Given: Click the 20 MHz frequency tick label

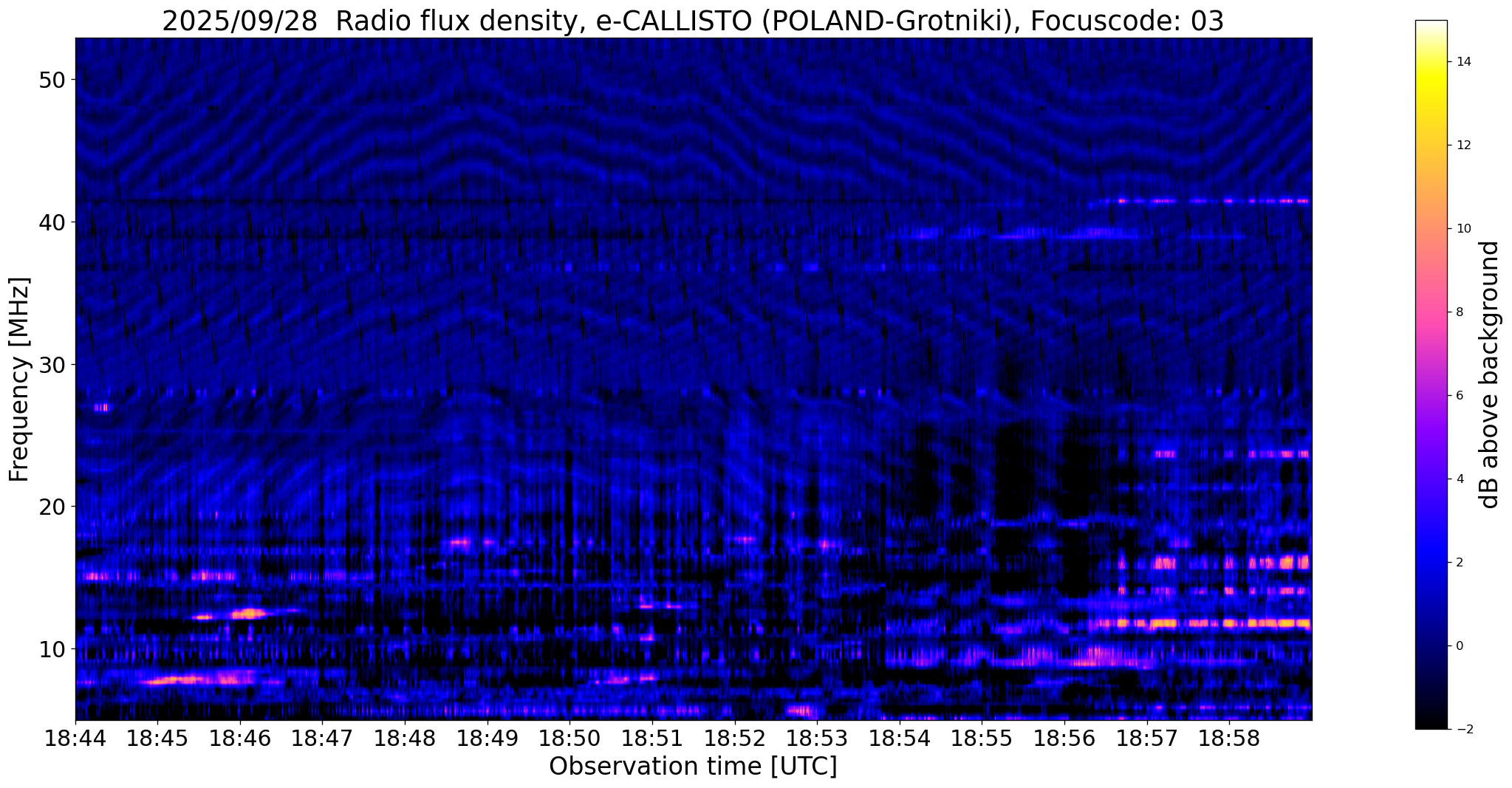Looking at the screenshot, I should pyautogui.click(x=52, y=507).
